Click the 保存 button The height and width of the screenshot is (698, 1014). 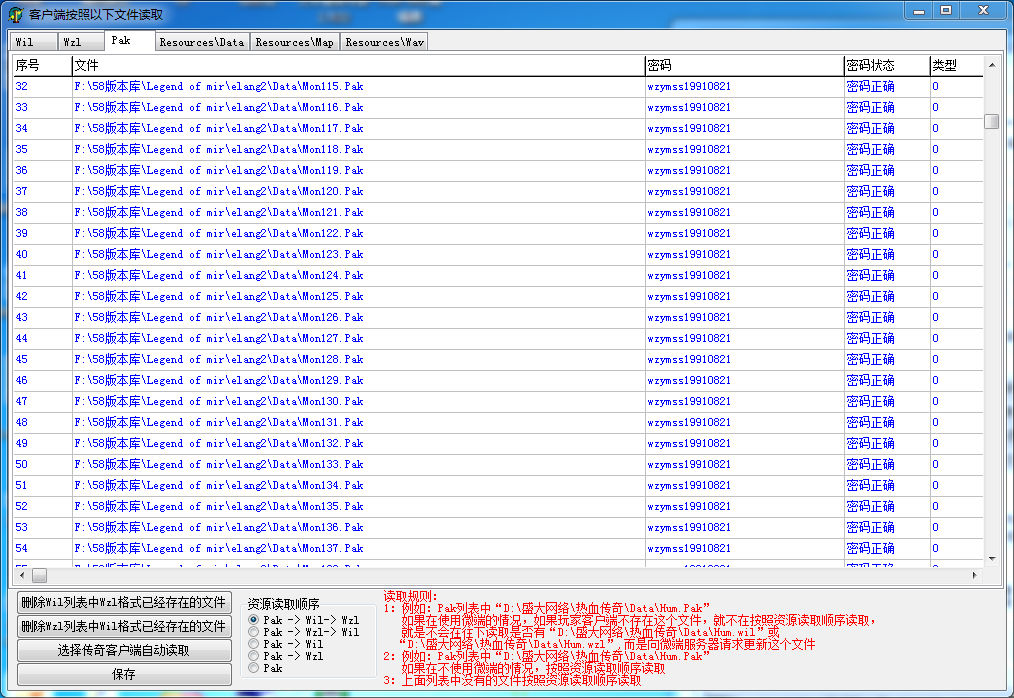124,674
